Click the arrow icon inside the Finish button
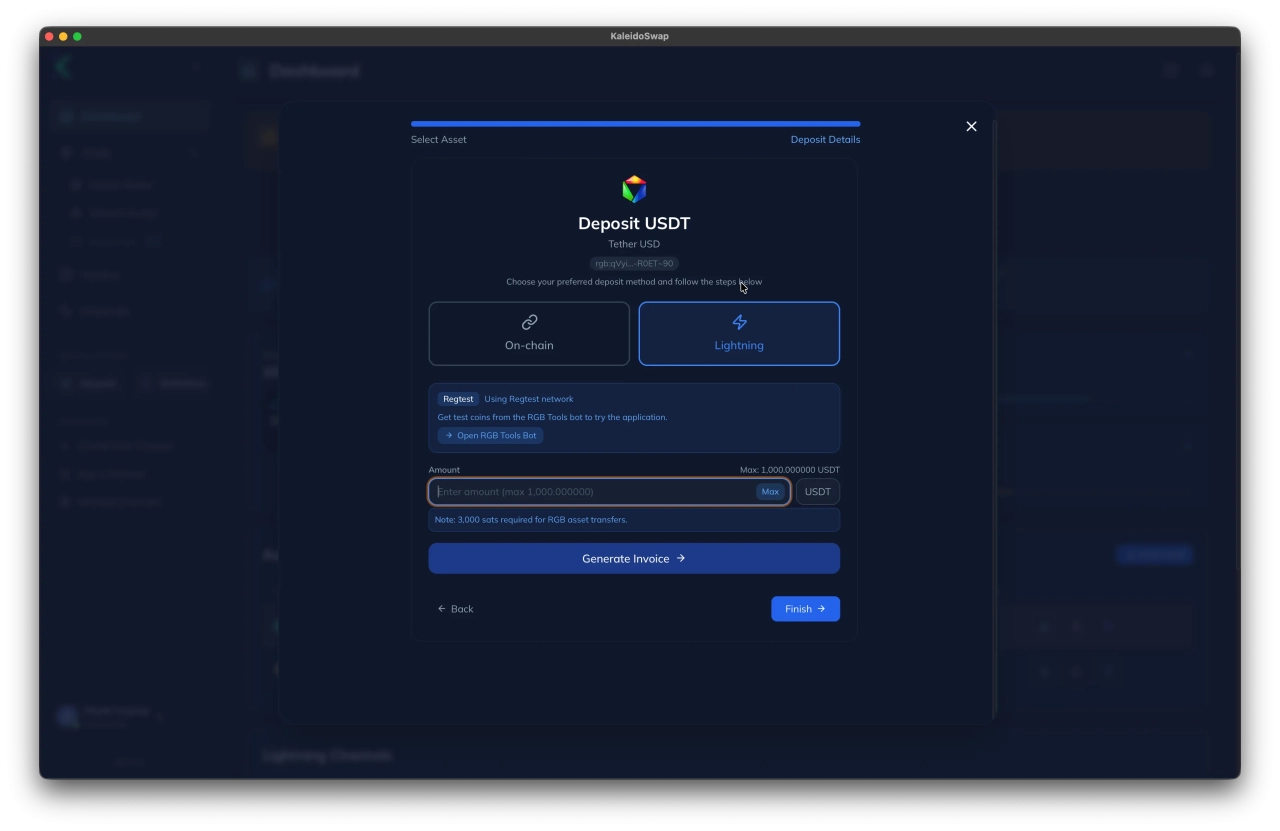 [821, 608]
